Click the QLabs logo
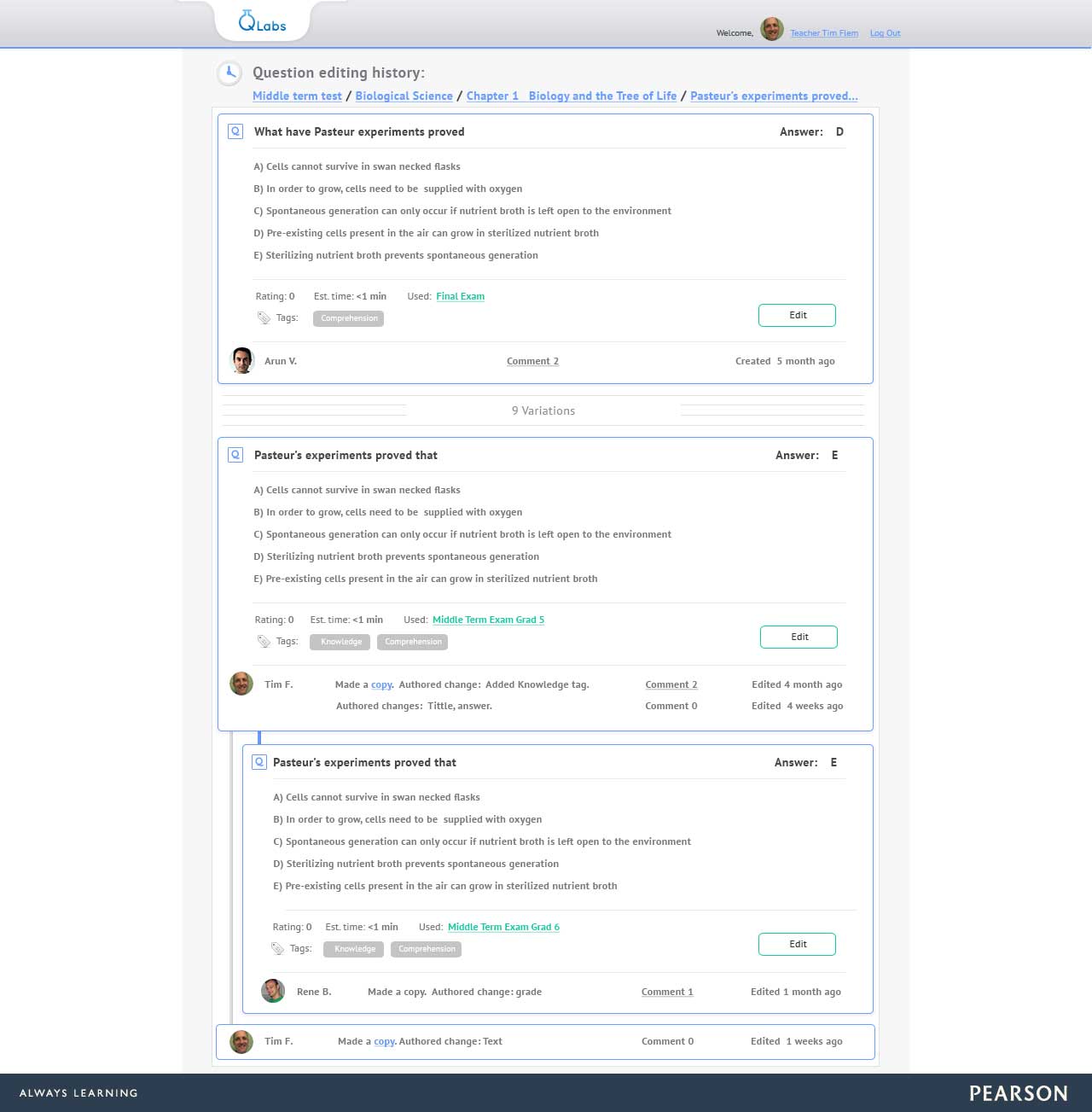Screen dimensions: 1092x1112 tap(262, 22)
